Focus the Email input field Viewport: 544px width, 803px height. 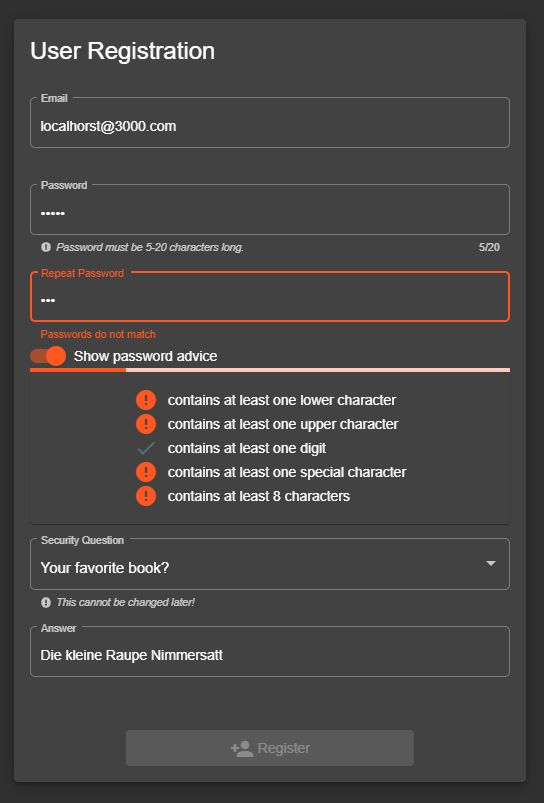point(270,123)
